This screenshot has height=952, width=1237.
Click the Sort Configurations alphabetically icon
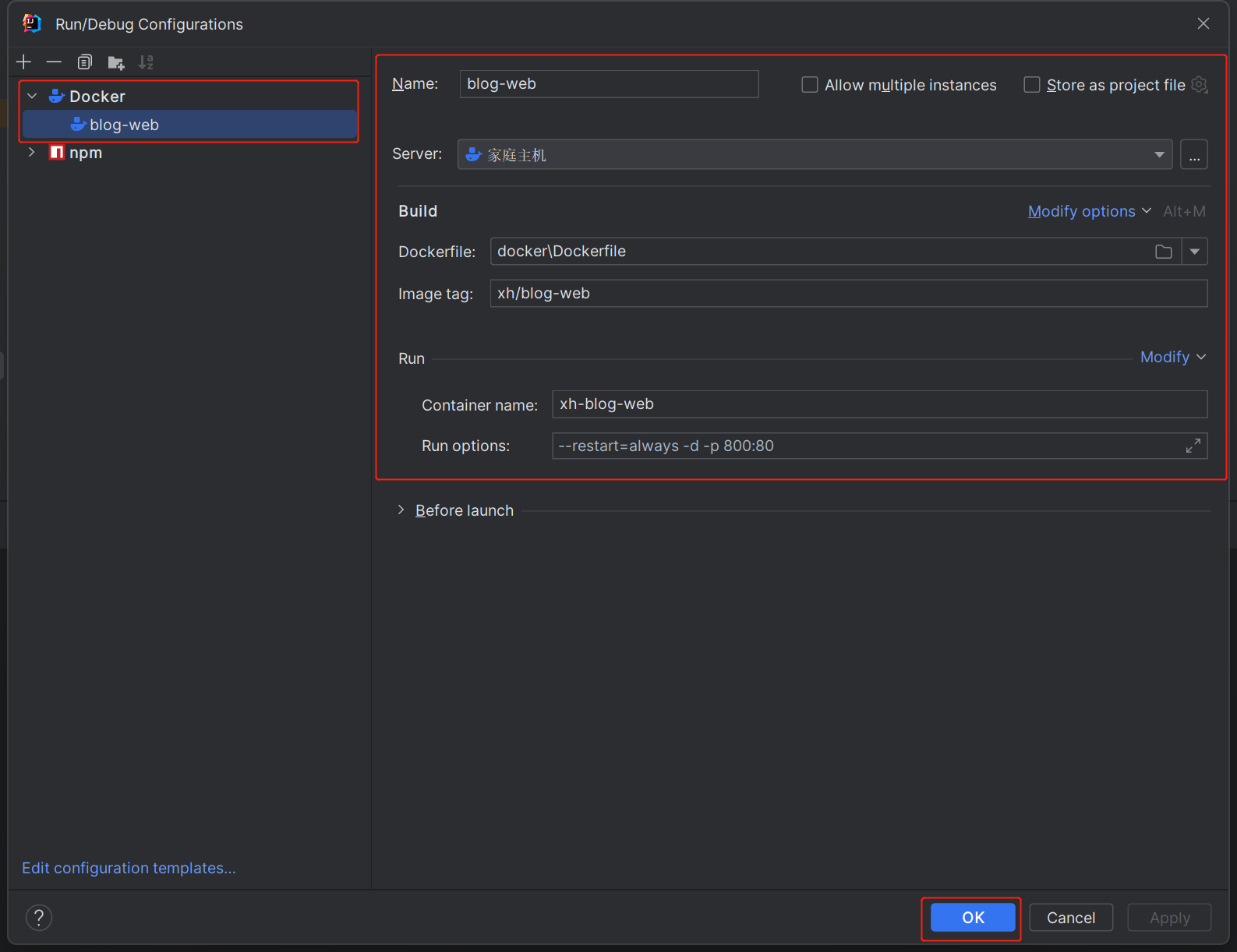[x=146, y=62]
